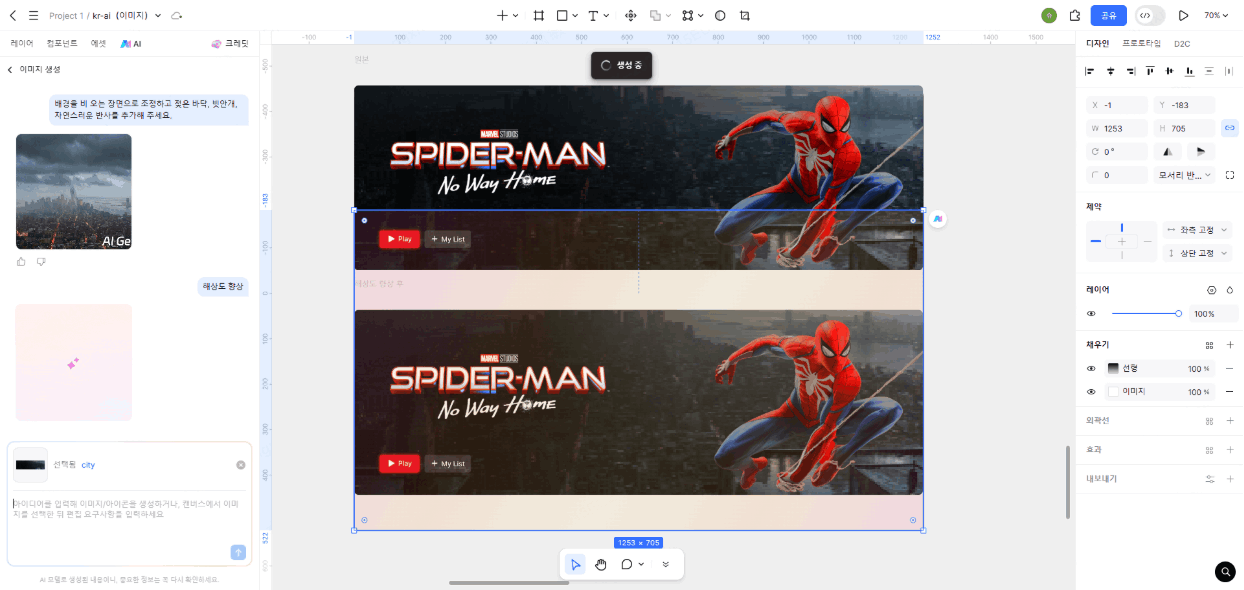The height and width of the screenshot is (590, 1244).
Task: Add a new fill with plus
Action: pos(1230,345)
